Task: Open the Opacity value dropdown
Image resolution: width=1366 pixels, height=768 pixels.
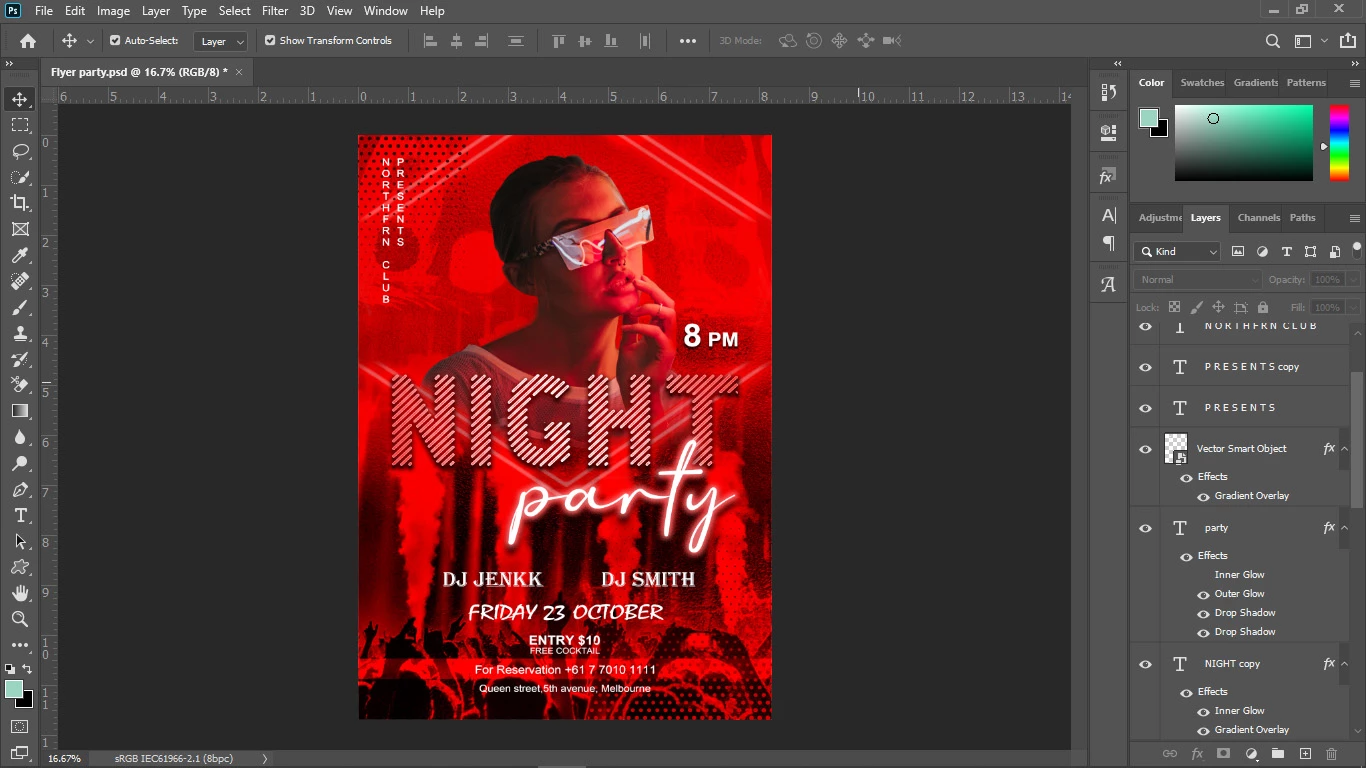Action: click(1353, 280)
